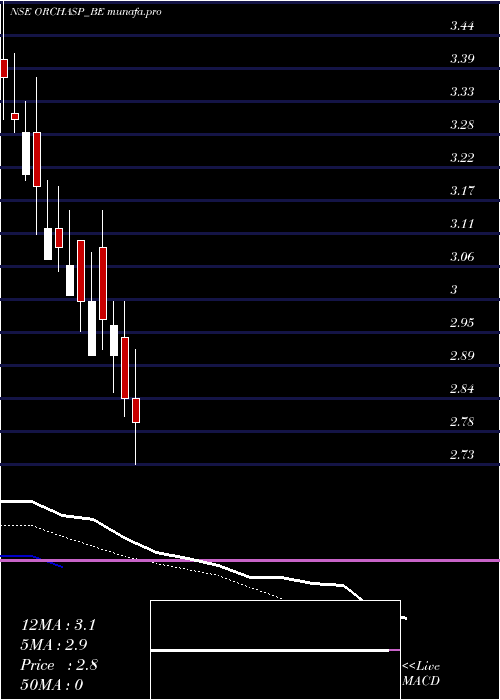Click the short blue moving average line
Screen dimensions: 500x700
31,560
